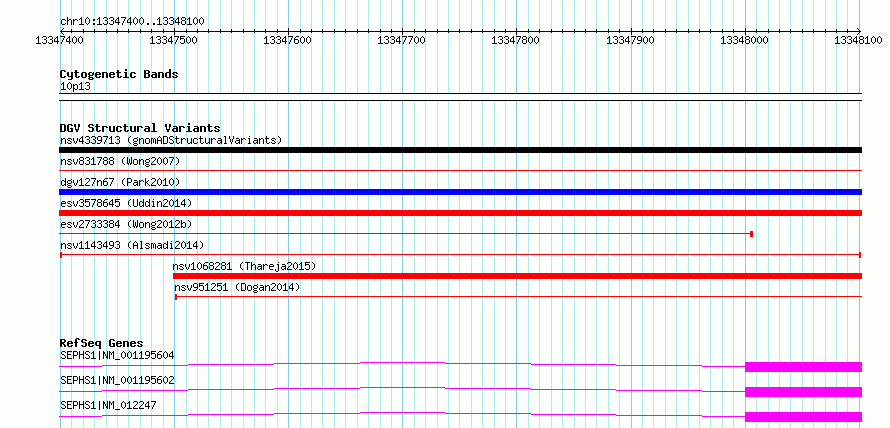
Task: Open variant nsv4339713 (gnomADStructuralVariants) label
Action: point(171,140)
